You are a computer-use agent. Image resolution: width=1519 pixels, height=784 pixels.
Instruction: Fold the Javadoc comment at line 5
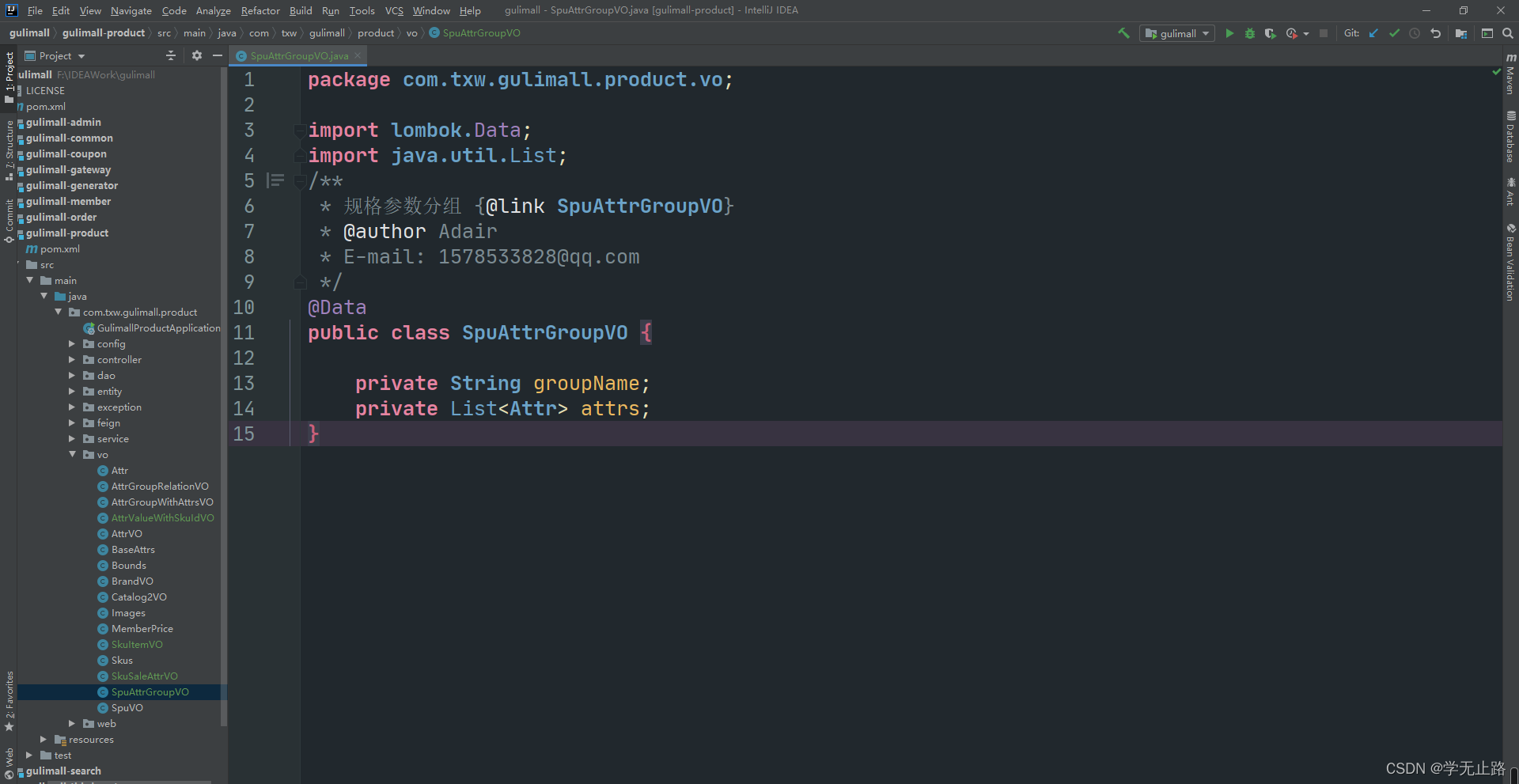[x=299, y=181]
